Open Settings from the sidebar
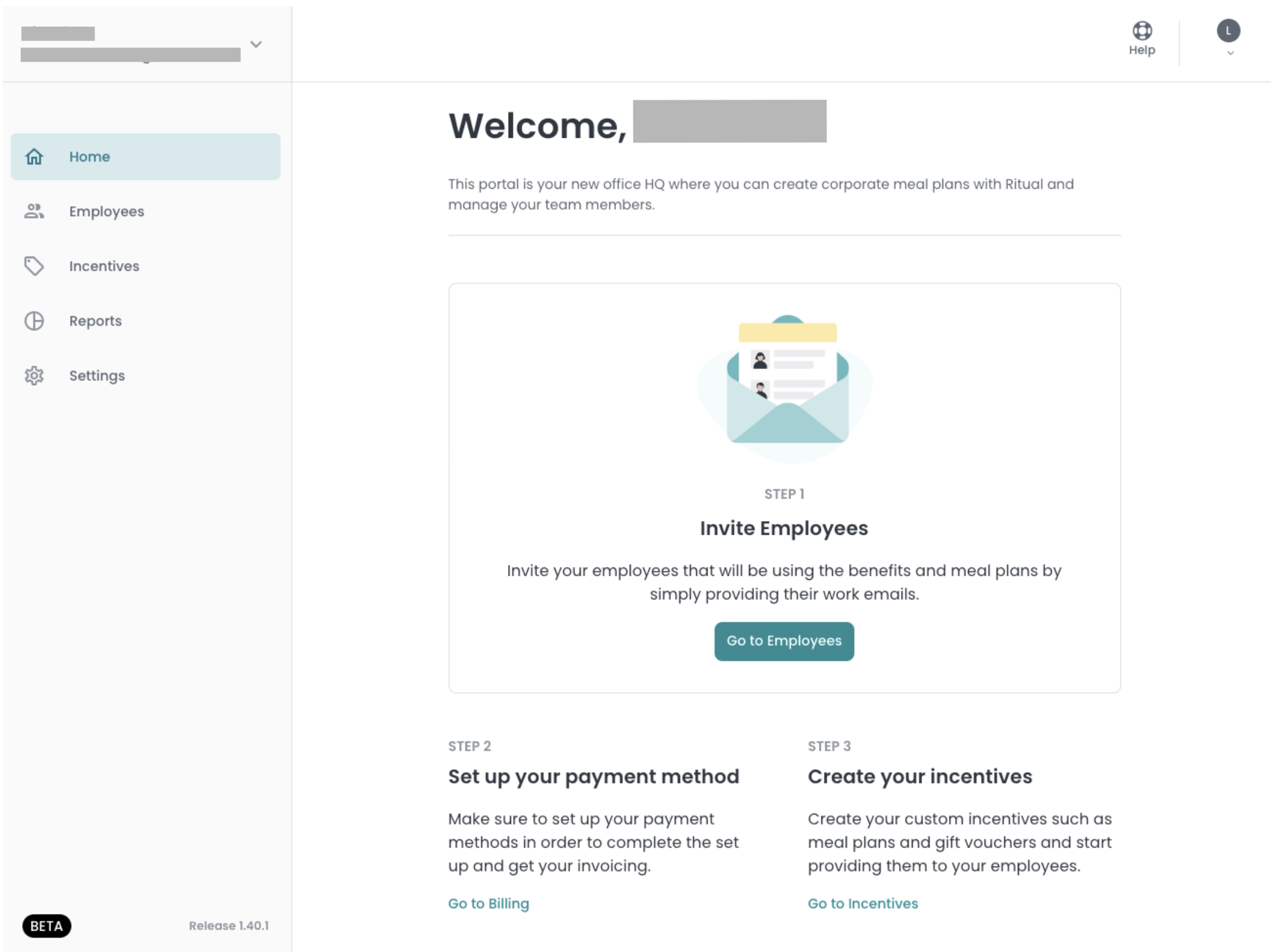The image size is (1282, 952). (145, 376)
